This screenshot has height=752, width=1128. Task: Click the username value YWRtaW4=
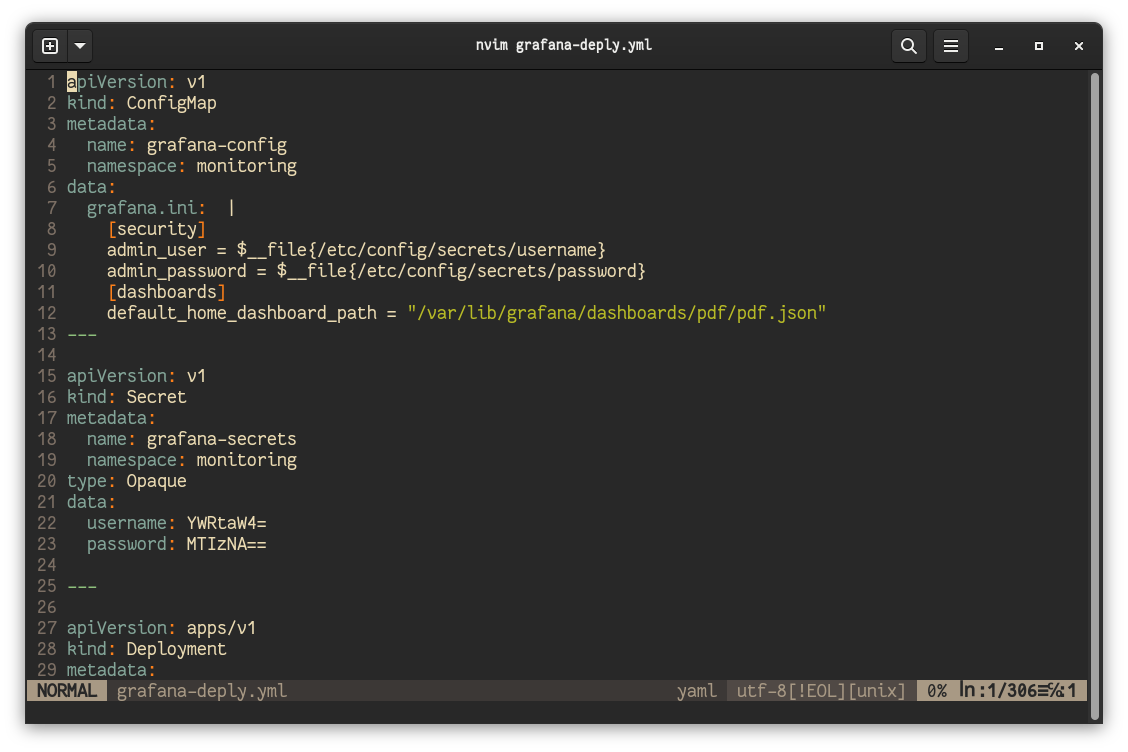coord(227,523)
